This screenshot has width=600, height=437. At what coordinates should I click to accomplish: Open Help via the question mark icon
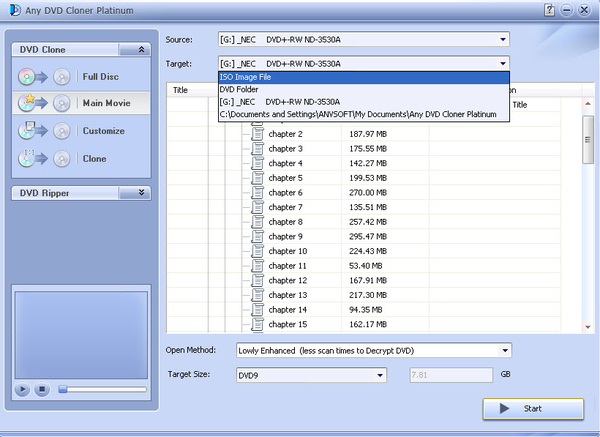pos(549,9)
